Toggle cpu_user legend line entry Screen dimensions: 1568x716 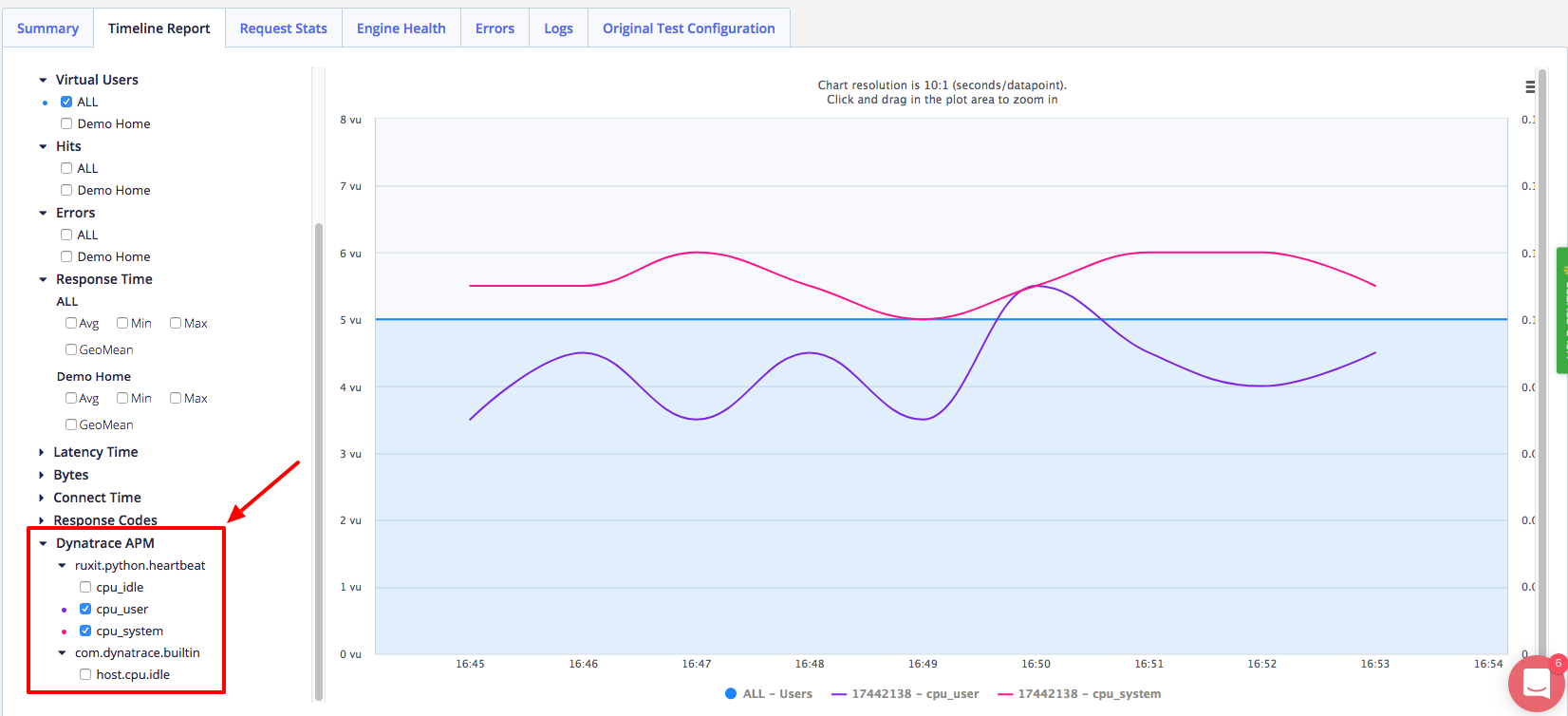pyautogui.click(x=905, y=694)
